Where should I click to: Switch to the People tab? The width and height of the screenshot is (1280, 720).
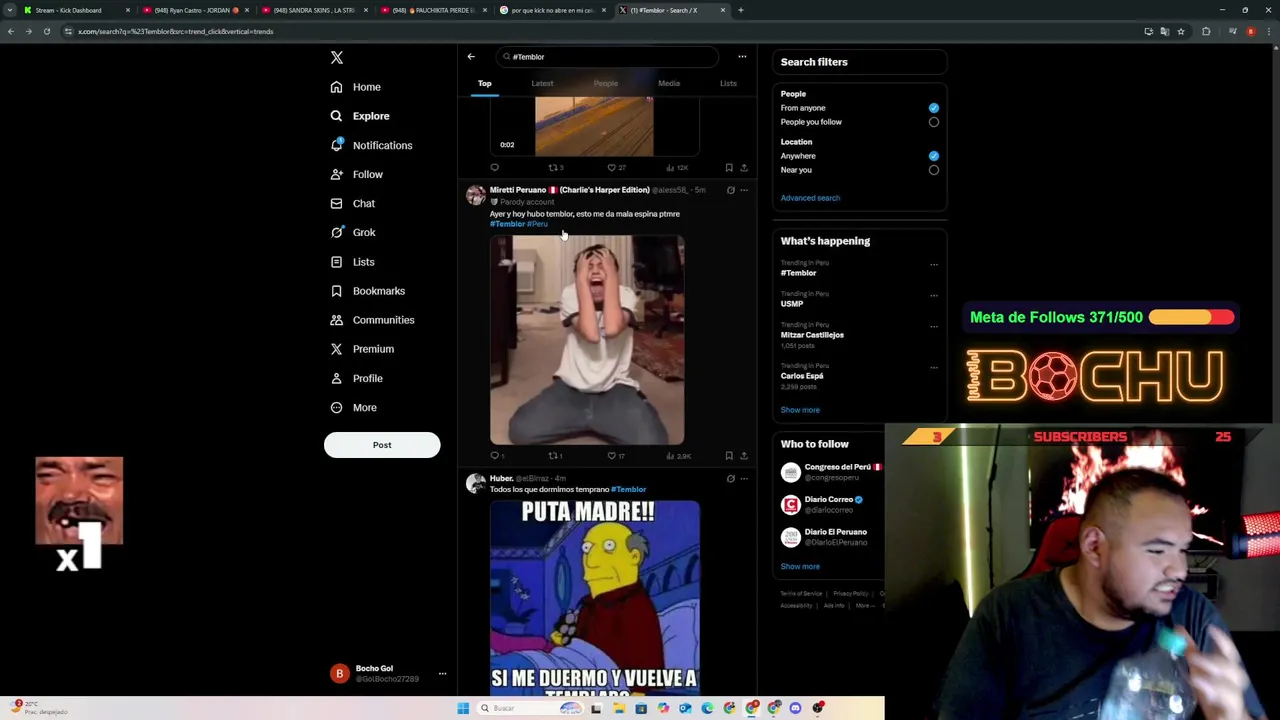606,83
